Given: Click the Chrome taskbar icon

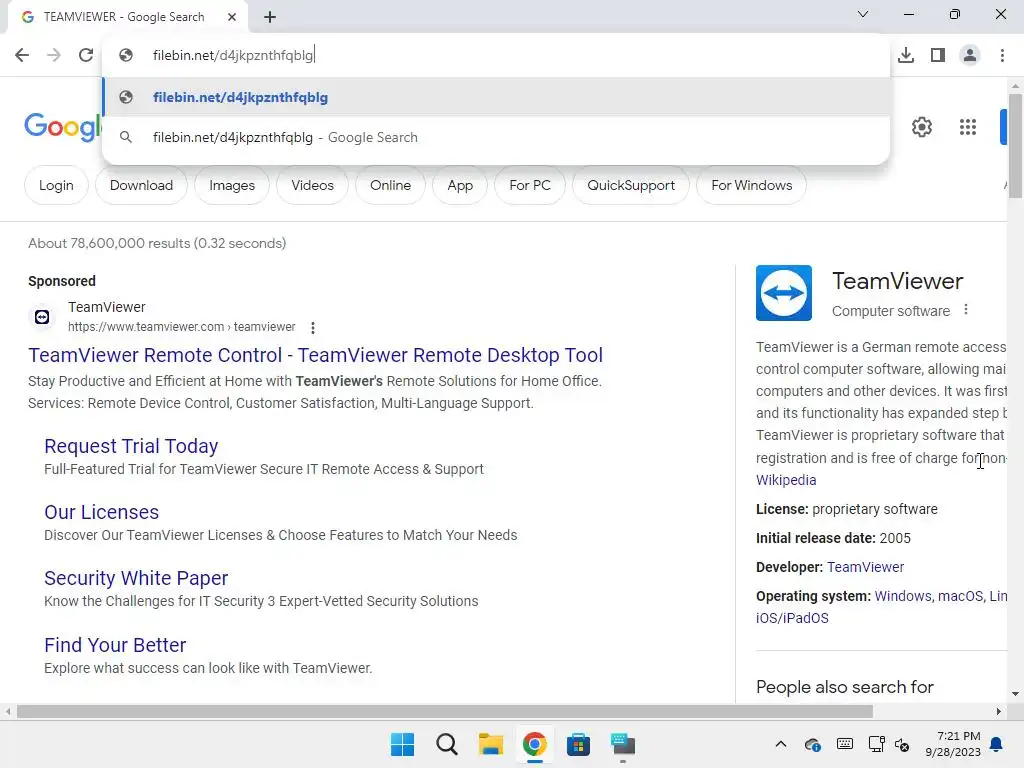Looking at the screenshot, I should point(534,744).
